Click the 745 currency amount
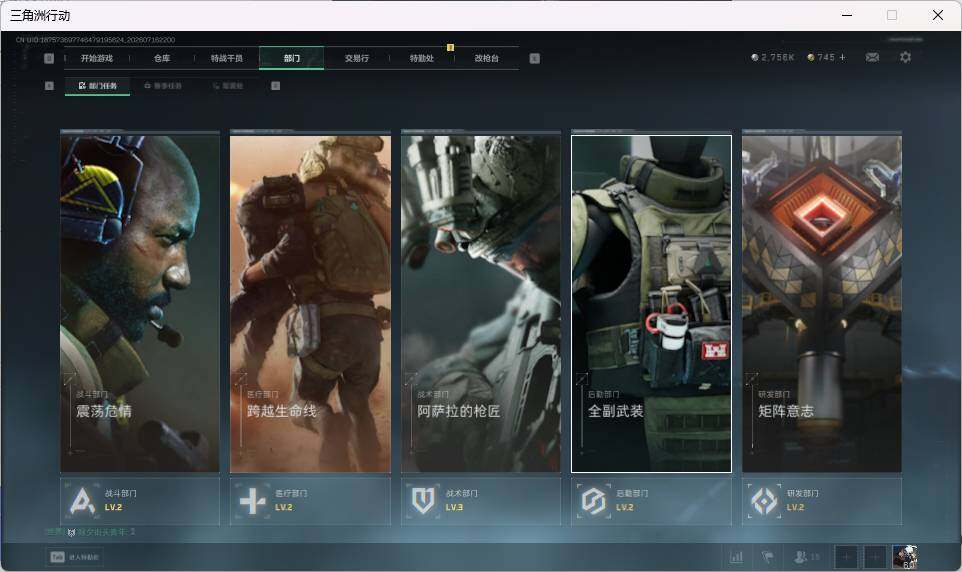Screen dimensions: 962x572 click(826, 57)
